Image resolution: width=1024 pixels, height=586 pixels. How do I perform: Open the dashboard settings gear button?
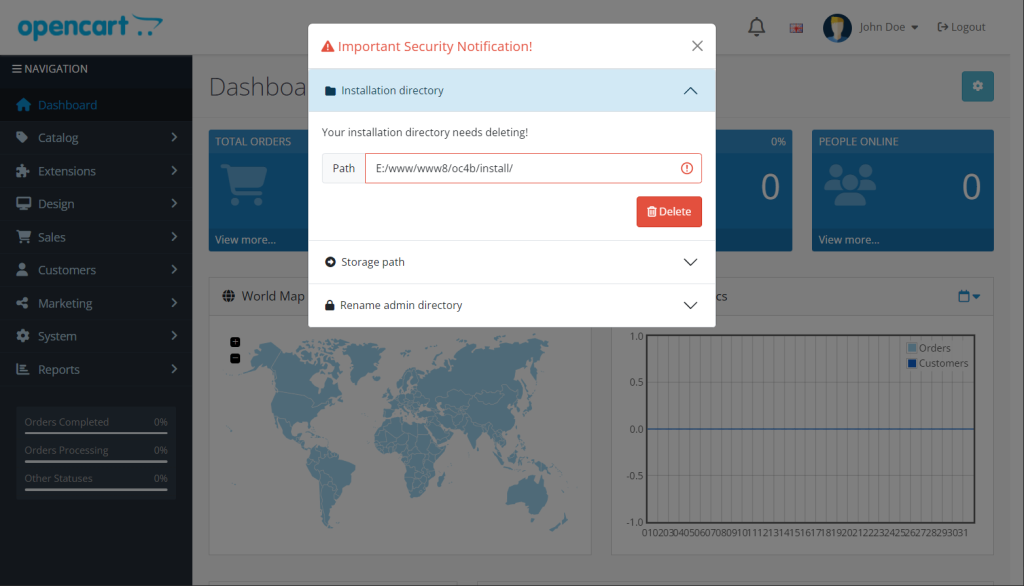(x=977, y=86)
